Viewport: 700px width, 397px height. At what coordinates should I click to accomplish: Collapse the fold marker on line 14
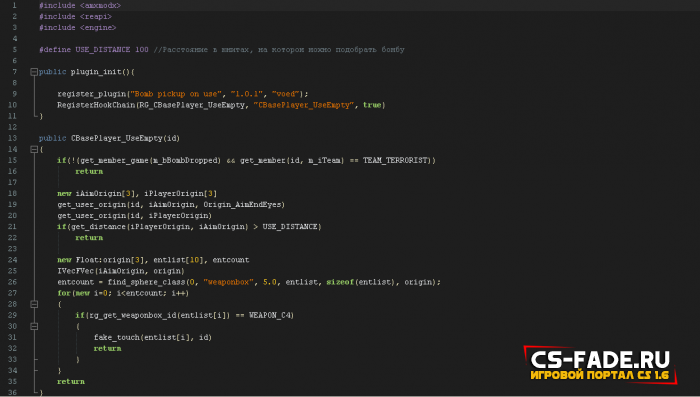point(34,150)
